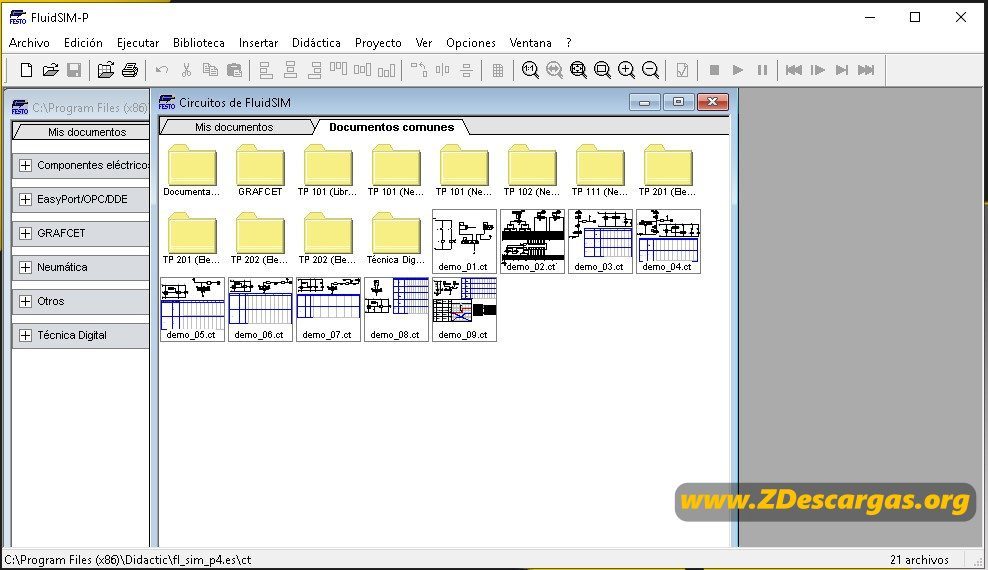The width and height of the screenshot is (988, 570).
Task: Click the check circuit checkmark icon
Action: (x=682, y=70)
